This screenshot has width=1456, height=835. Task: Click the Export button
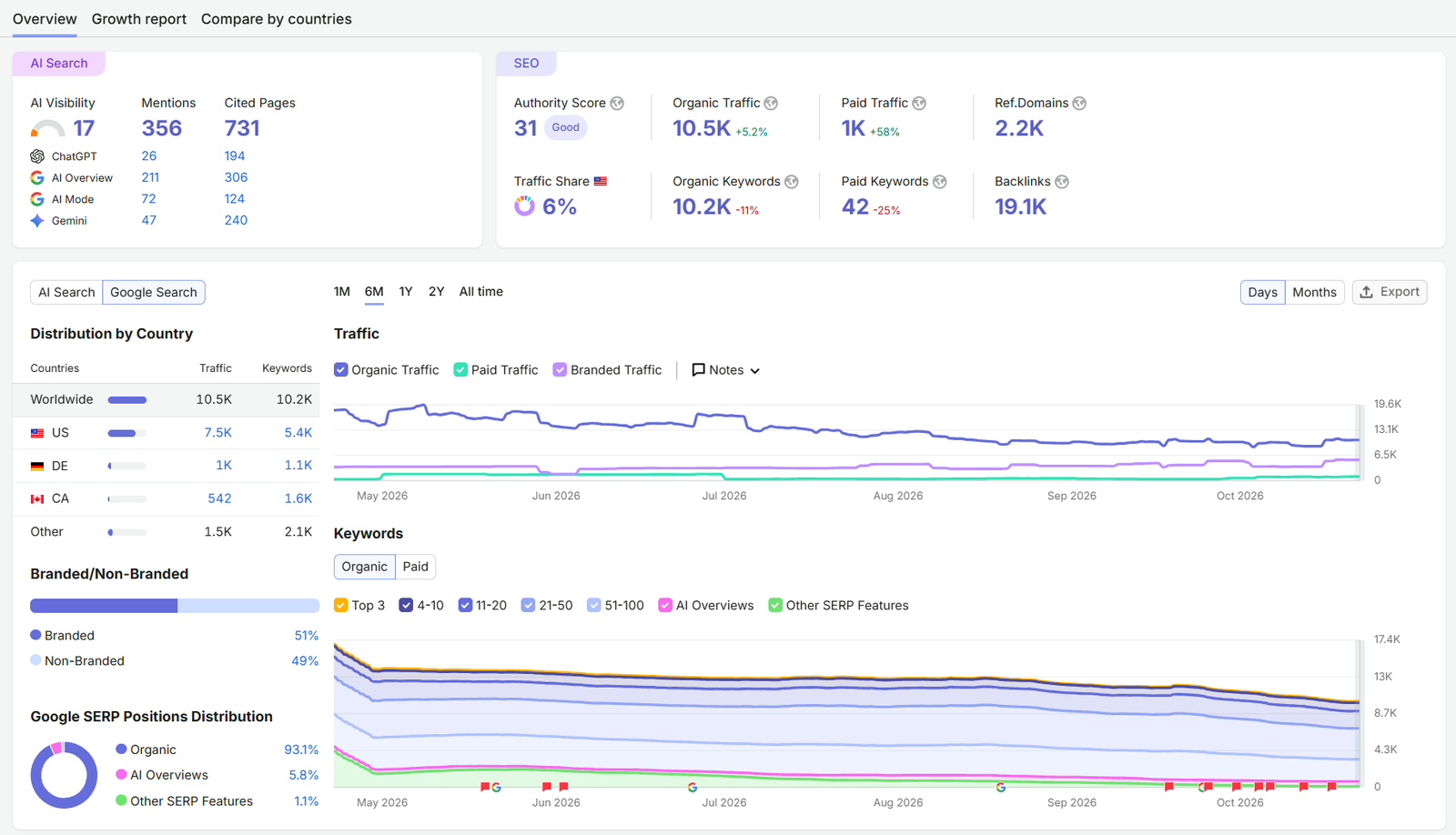click(1390, 292)
